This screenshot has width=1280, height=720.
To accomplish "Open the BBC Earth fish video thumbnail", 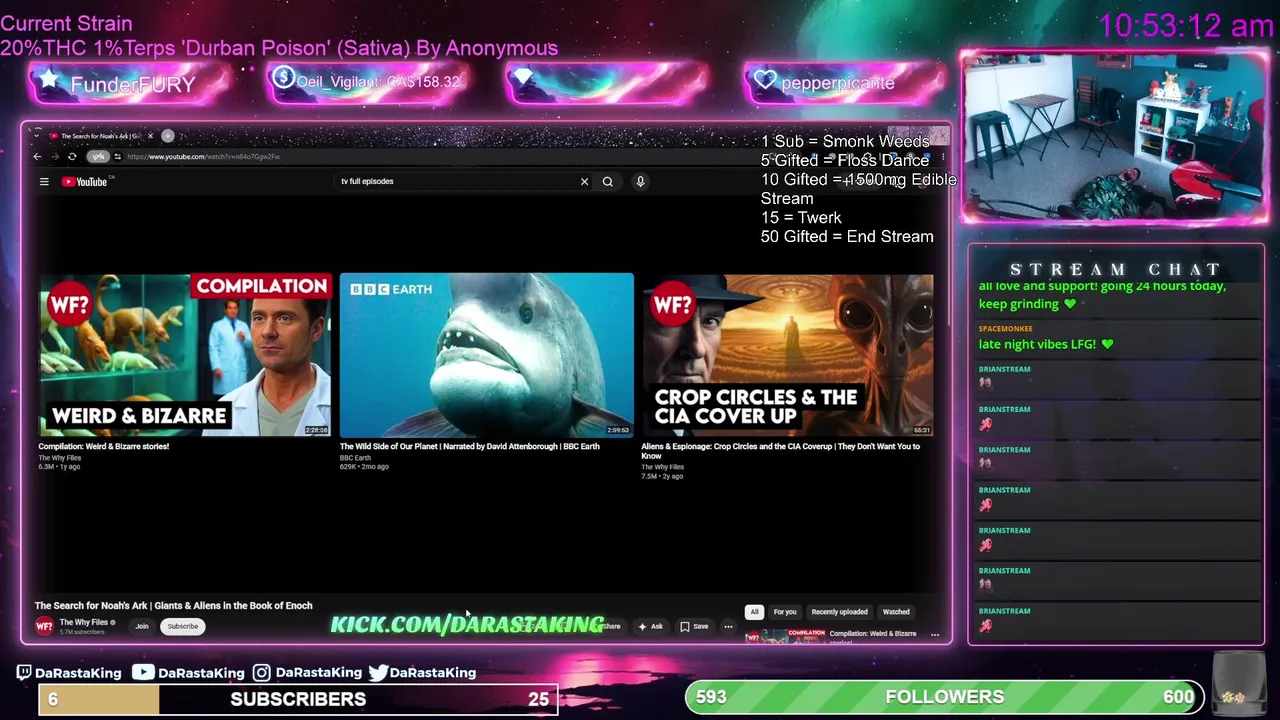I will (486, 354).
